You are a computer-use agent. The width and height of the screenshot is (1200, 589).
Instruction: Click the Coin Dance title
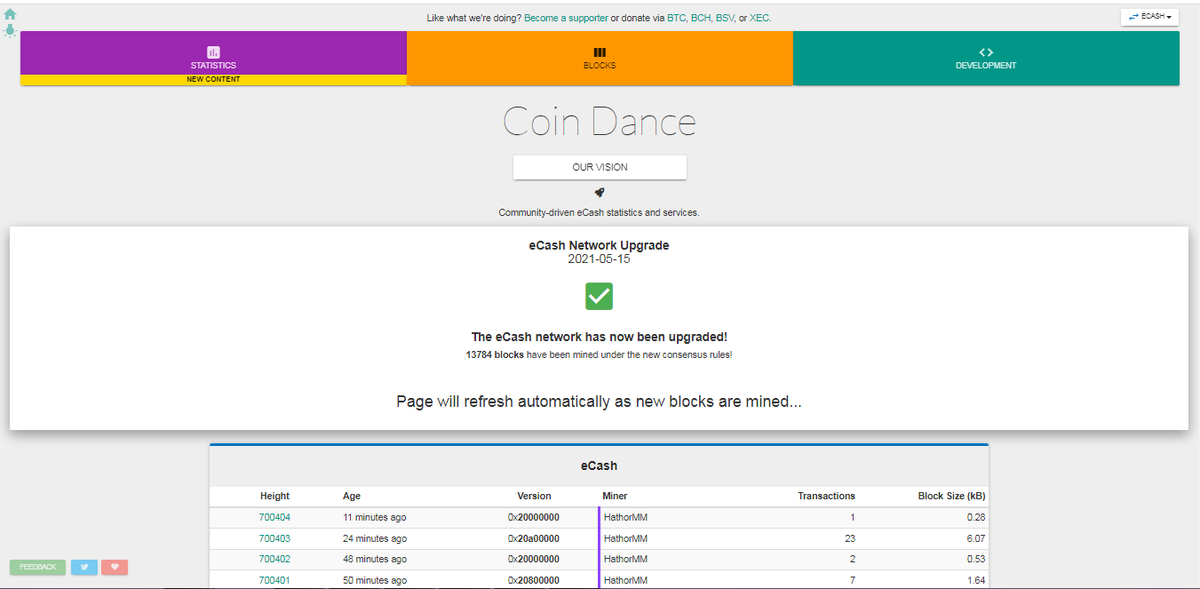pos(599,122)
